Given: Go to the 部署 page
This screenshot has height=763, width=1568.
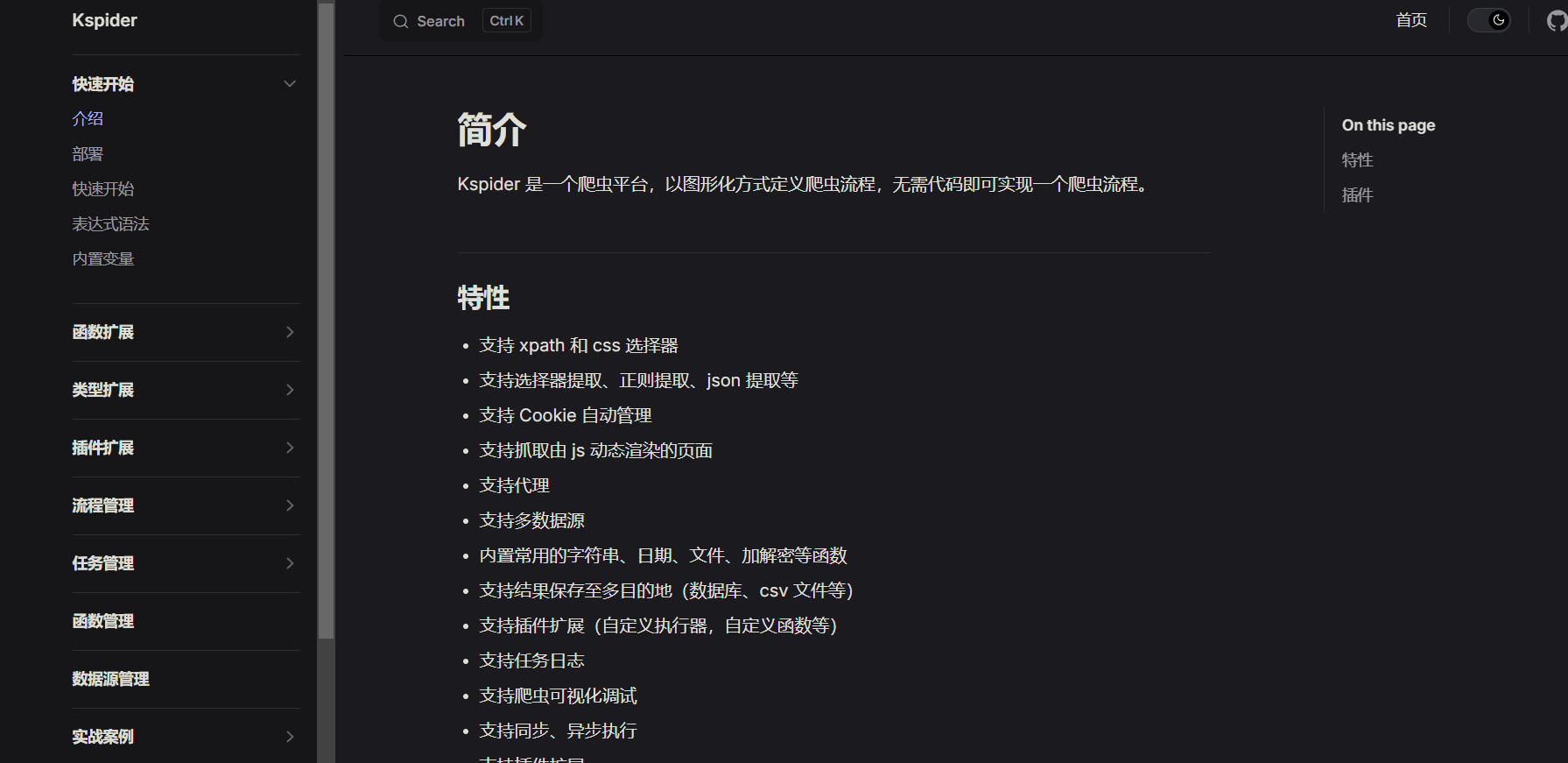Looking at the screenshot, I should [88, 154].
